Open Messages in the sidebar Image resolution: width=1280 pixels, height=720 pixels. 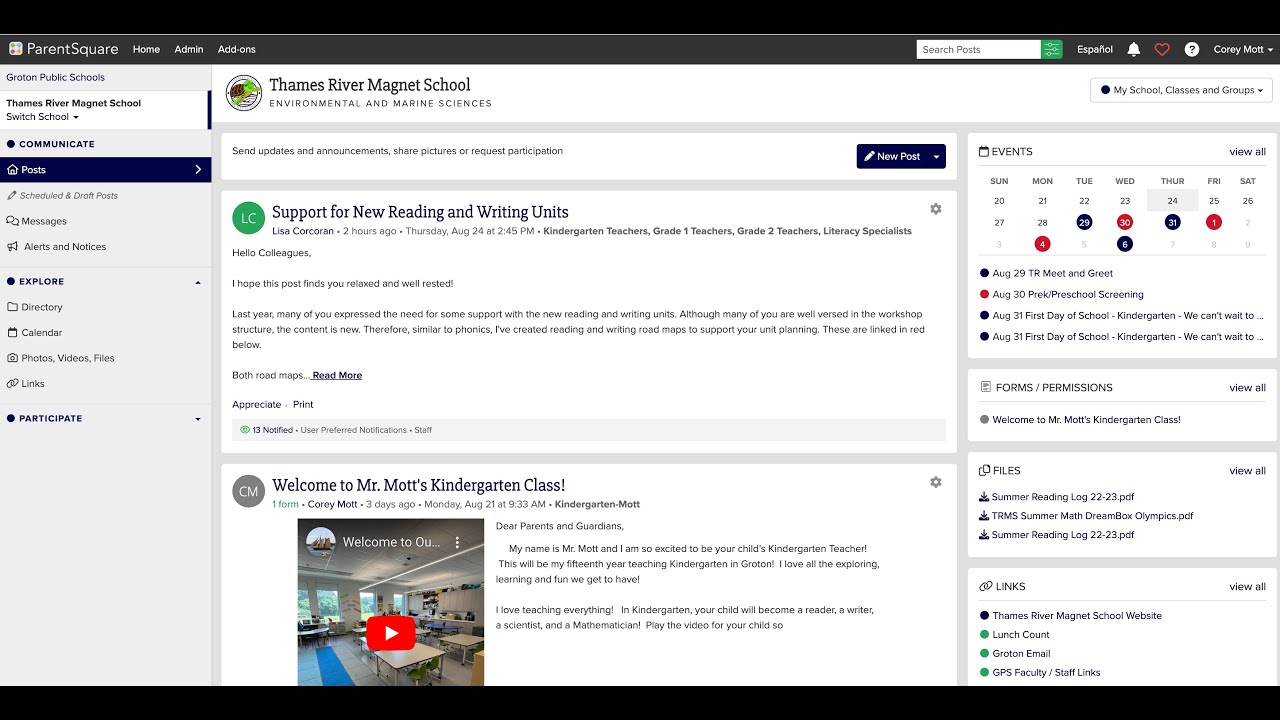pos(37,221)
